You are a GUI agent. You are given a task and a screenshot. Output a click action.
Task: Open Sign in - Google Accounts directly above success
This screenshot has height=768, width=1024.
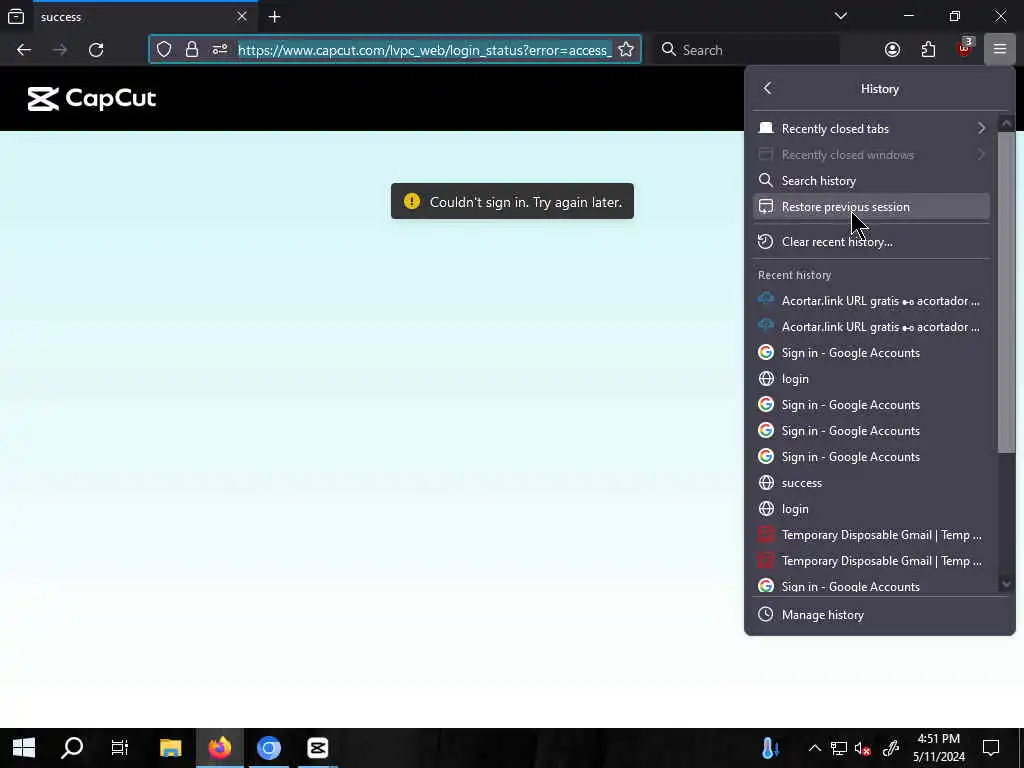(871, 456)
